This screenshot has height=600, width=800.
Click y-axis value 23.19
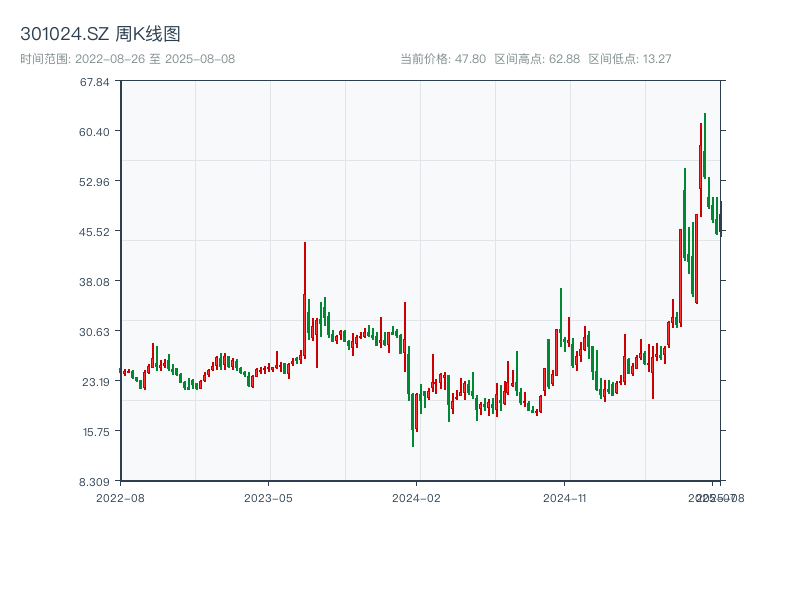pos(96,382)
